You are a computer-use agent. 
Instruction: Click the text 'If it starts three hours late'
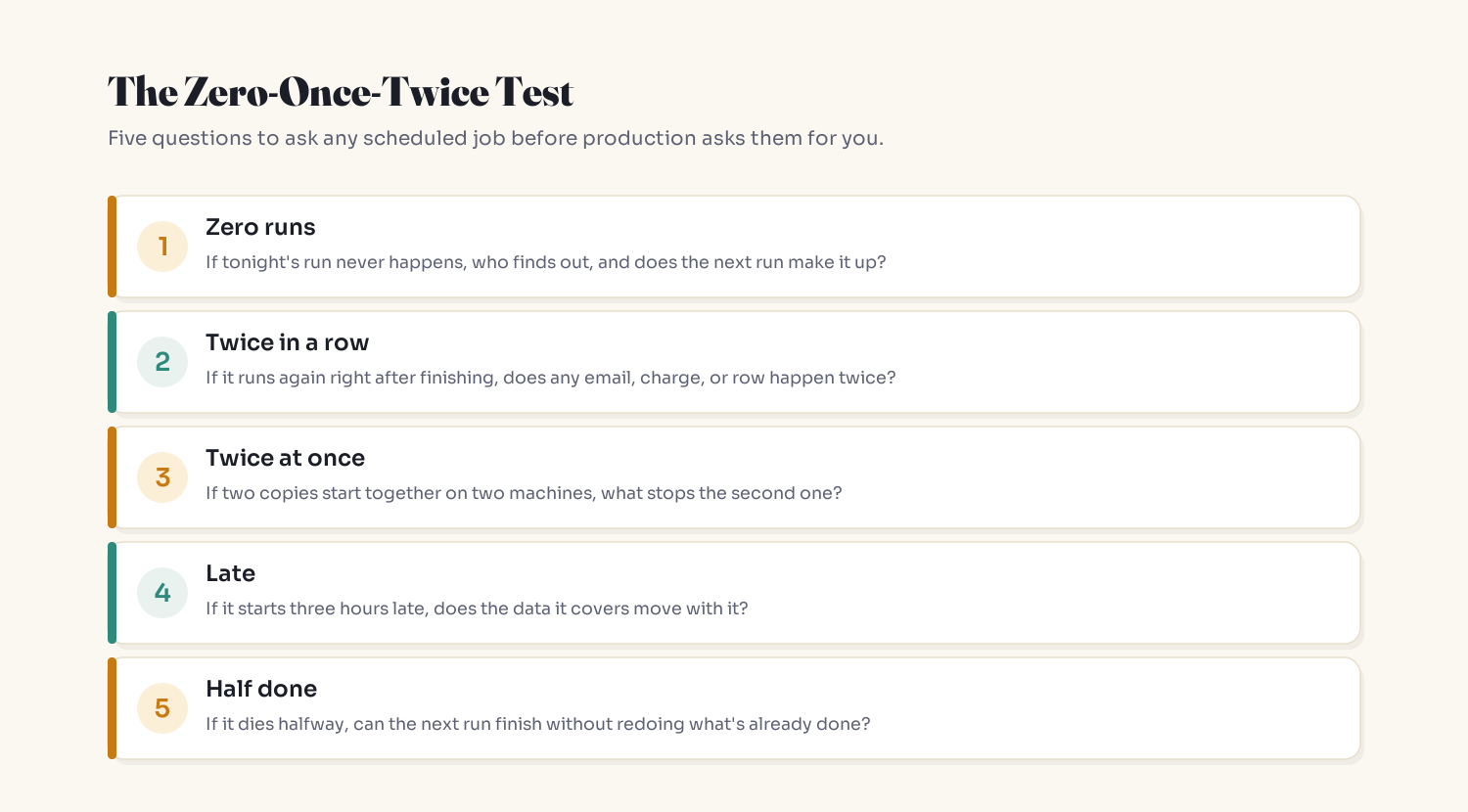(315, 609)
